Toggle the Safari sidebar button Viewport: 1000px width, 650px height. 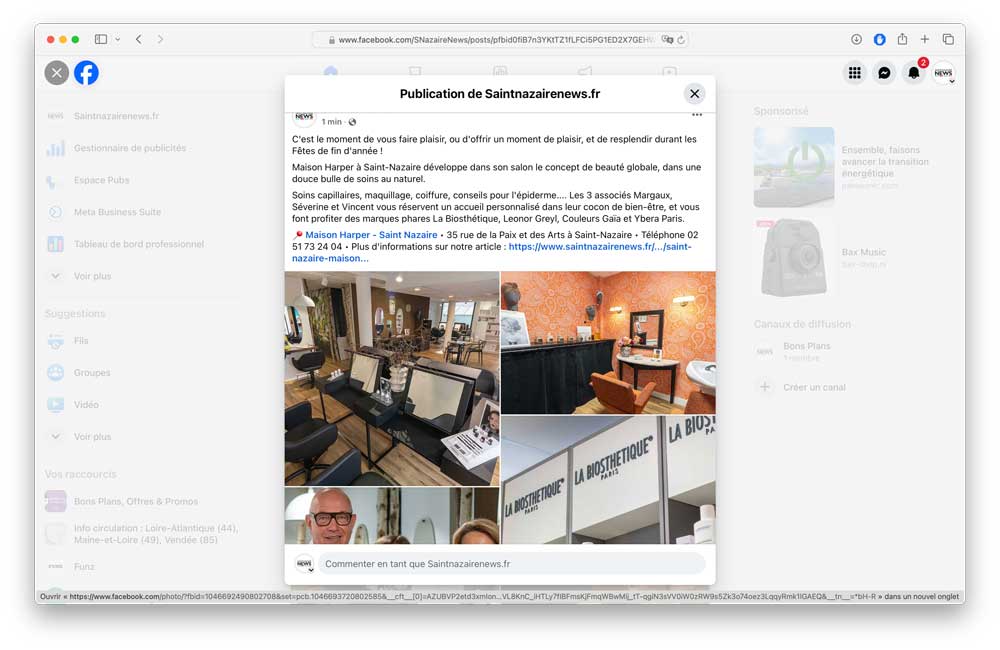[101, 39]
